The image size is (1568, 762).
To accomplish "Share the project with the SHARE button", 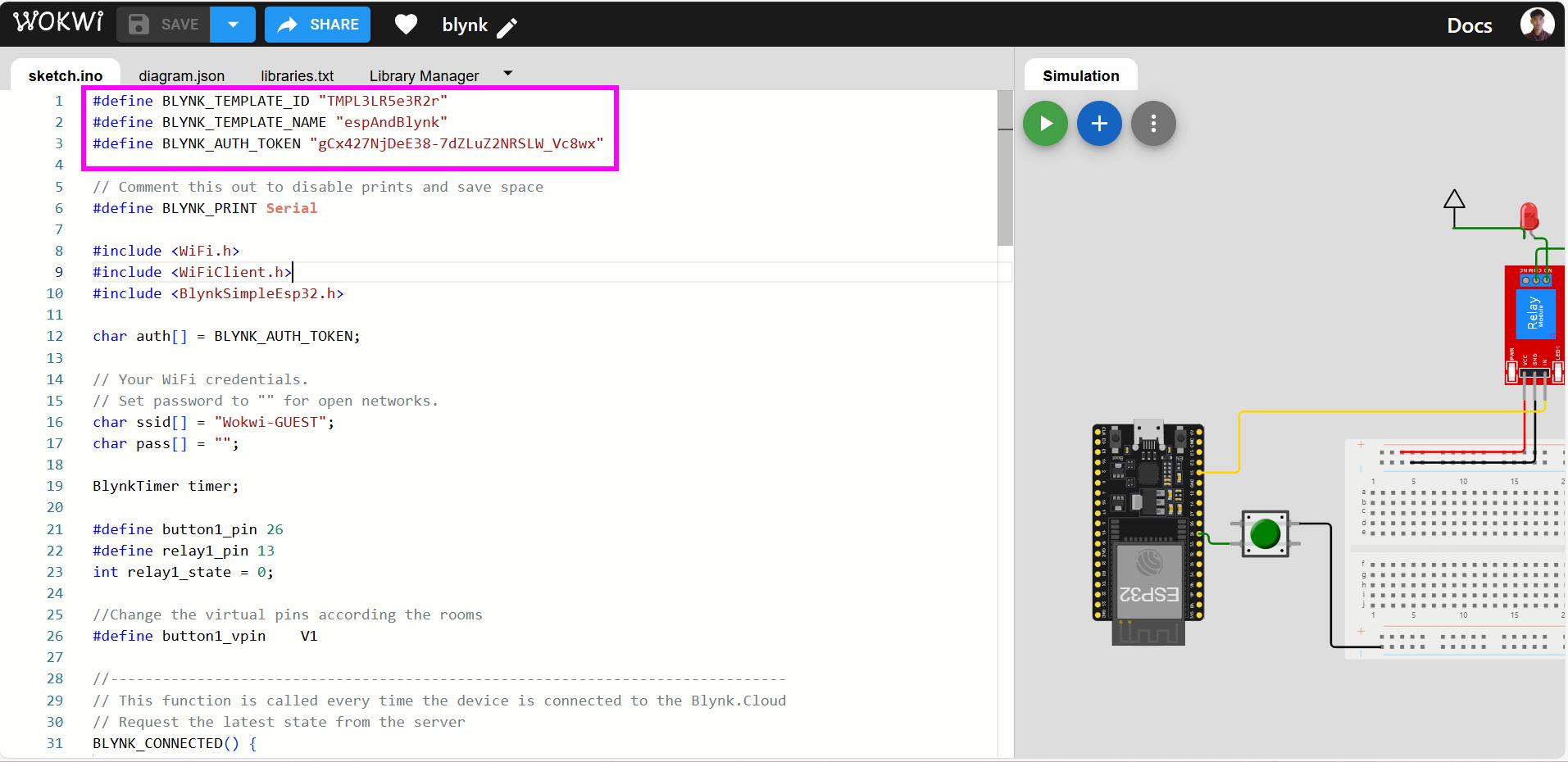I will [317, 25].
